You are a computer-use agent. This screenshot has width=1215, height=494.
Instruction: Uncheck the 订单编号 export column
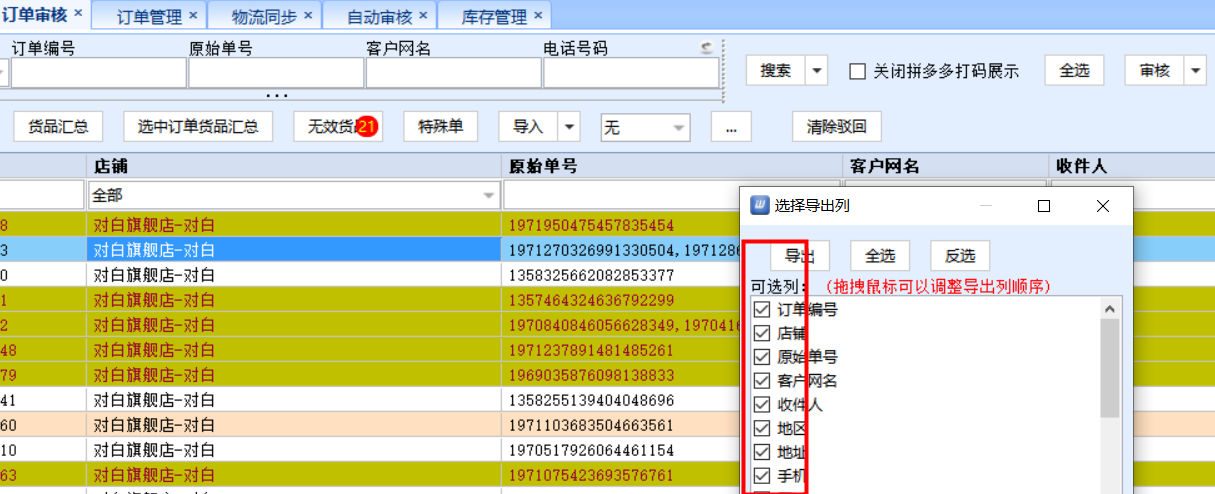click(x=762, y=310)
